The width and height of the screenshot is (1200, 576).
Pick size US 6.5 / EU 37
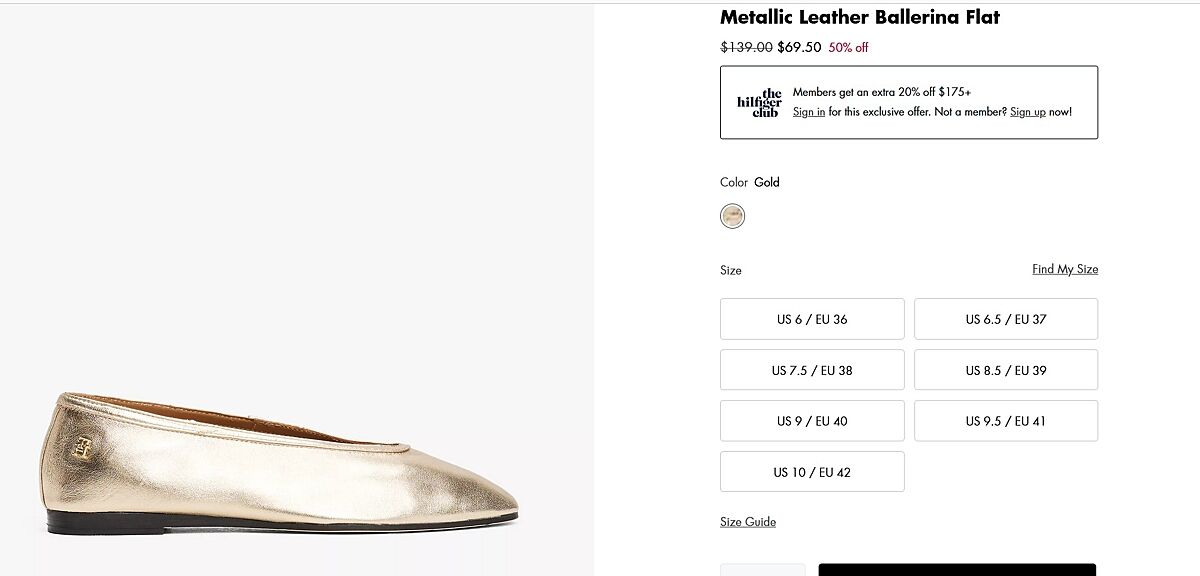[1005, 319]
